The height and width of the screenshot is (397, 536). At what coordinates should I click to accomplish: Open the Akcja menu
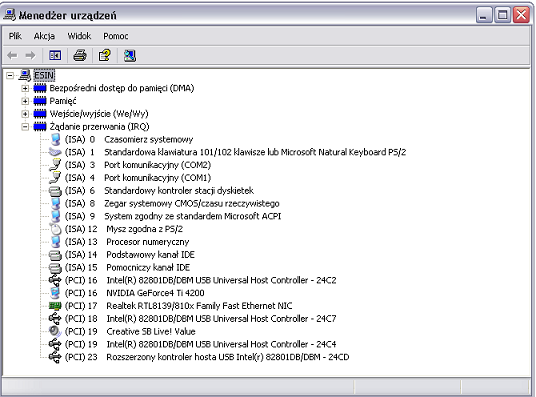(44, 36)
